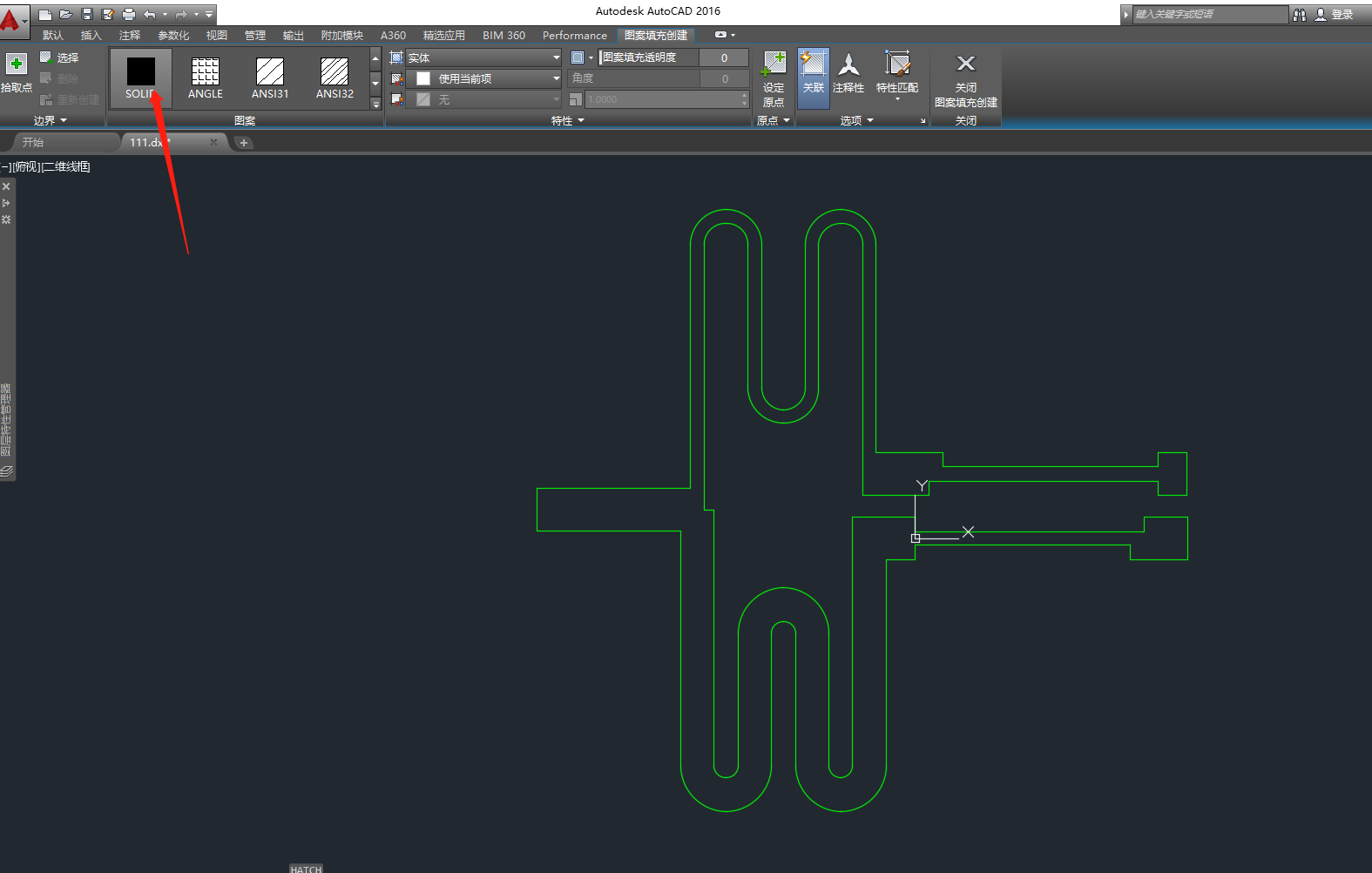The width and height of the screenshot is (1372, 873).
Task: Open the A360 ribbon tab
Action: pos(394,36)
